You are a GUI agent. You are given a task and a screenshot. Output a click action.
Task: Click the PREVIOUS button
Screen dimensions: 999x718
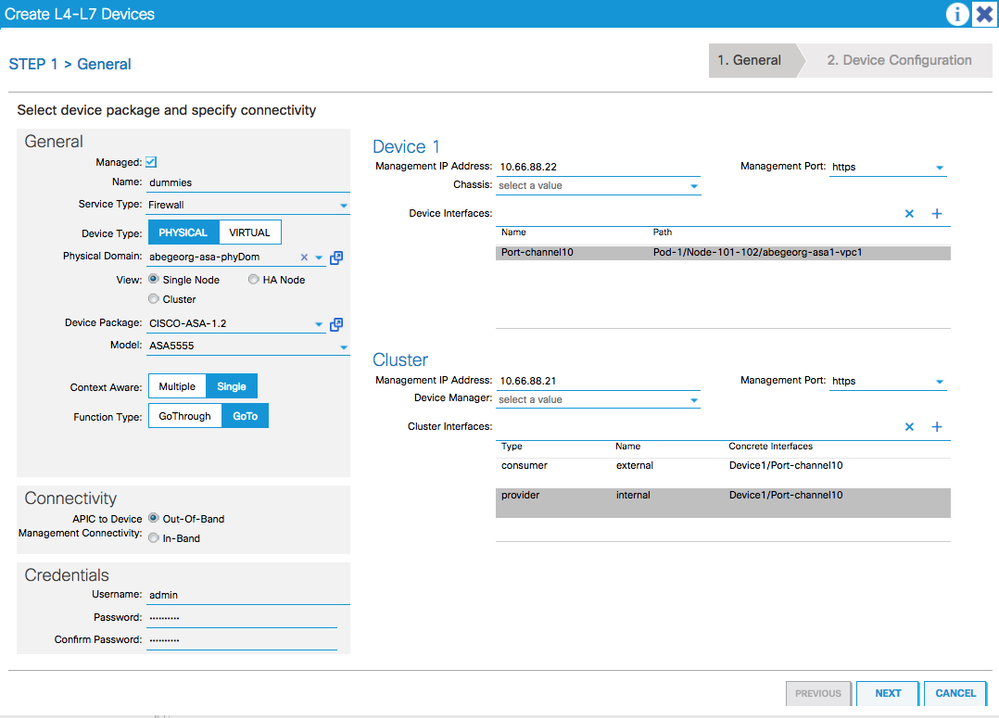pos(818,693)
